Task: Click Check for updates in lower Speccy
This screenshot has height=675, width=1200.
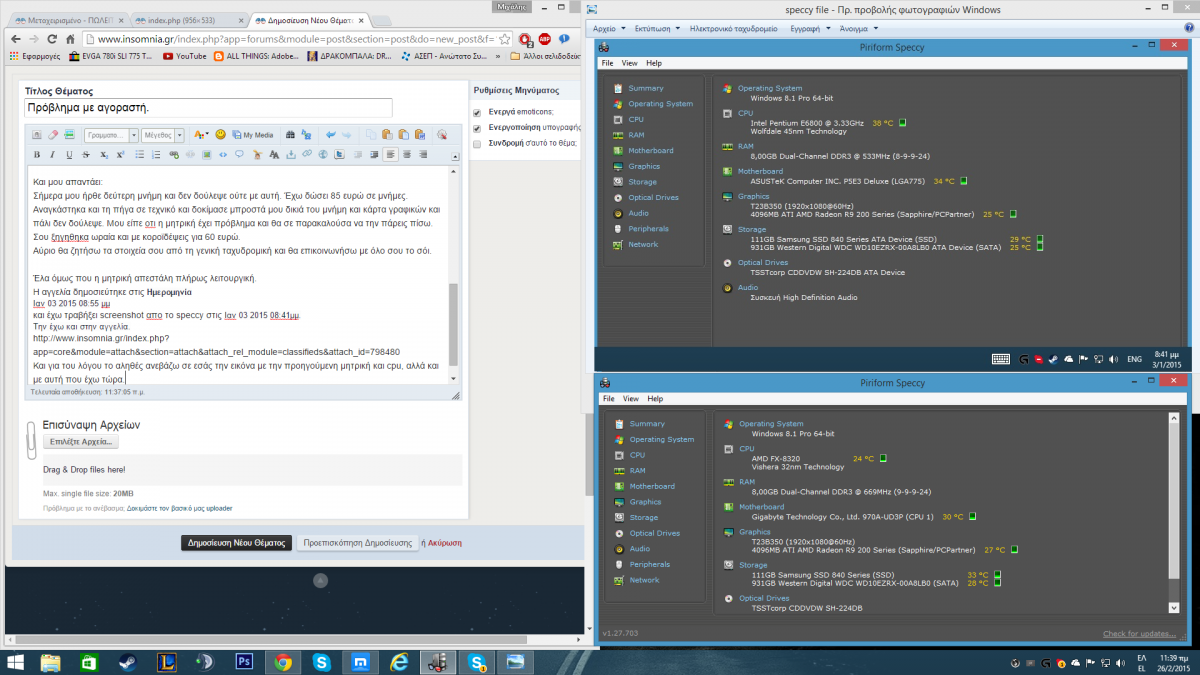Action: [x=1139, y=633]
